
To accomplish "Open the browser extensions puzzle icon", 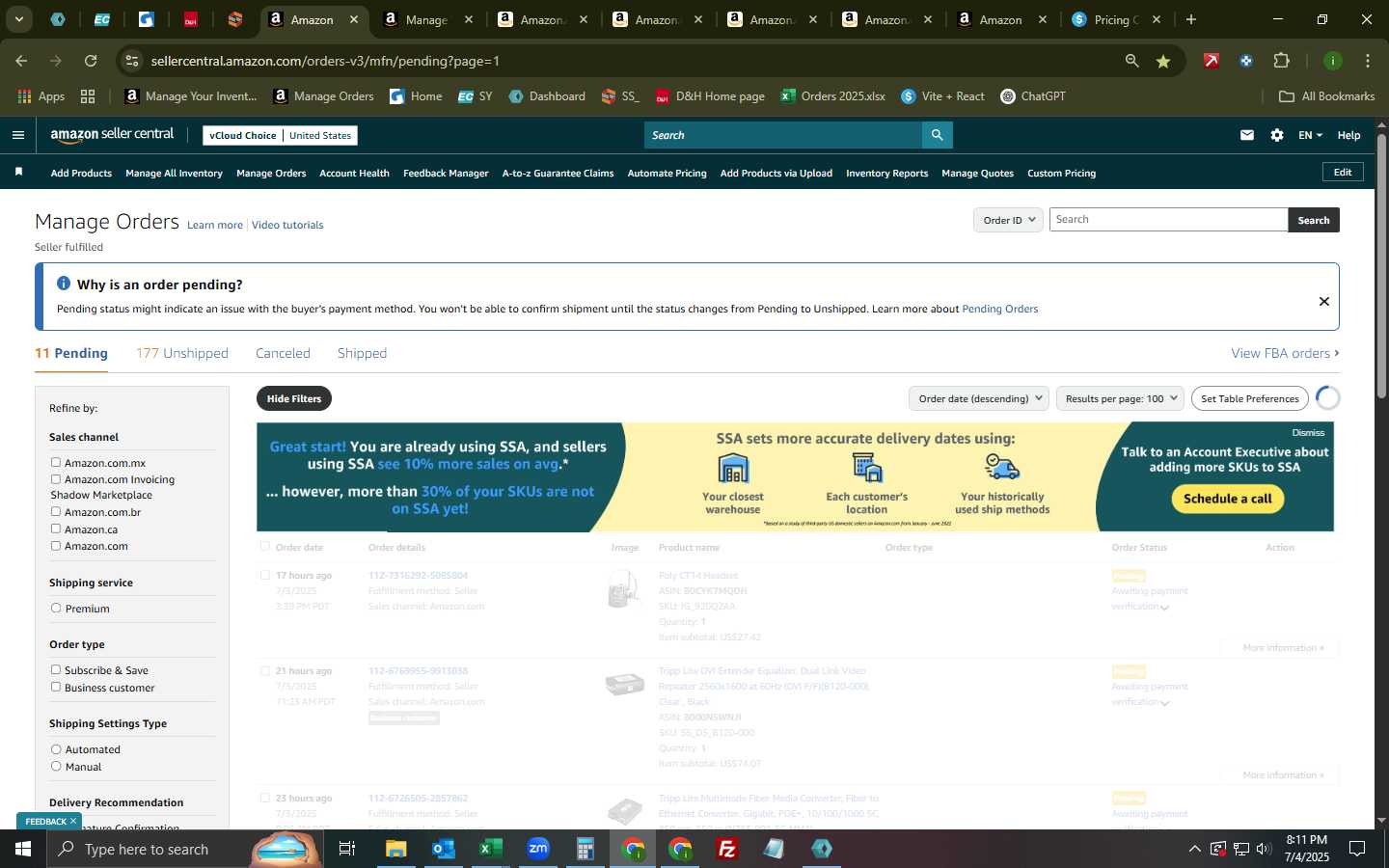I will click(1281, 61).
